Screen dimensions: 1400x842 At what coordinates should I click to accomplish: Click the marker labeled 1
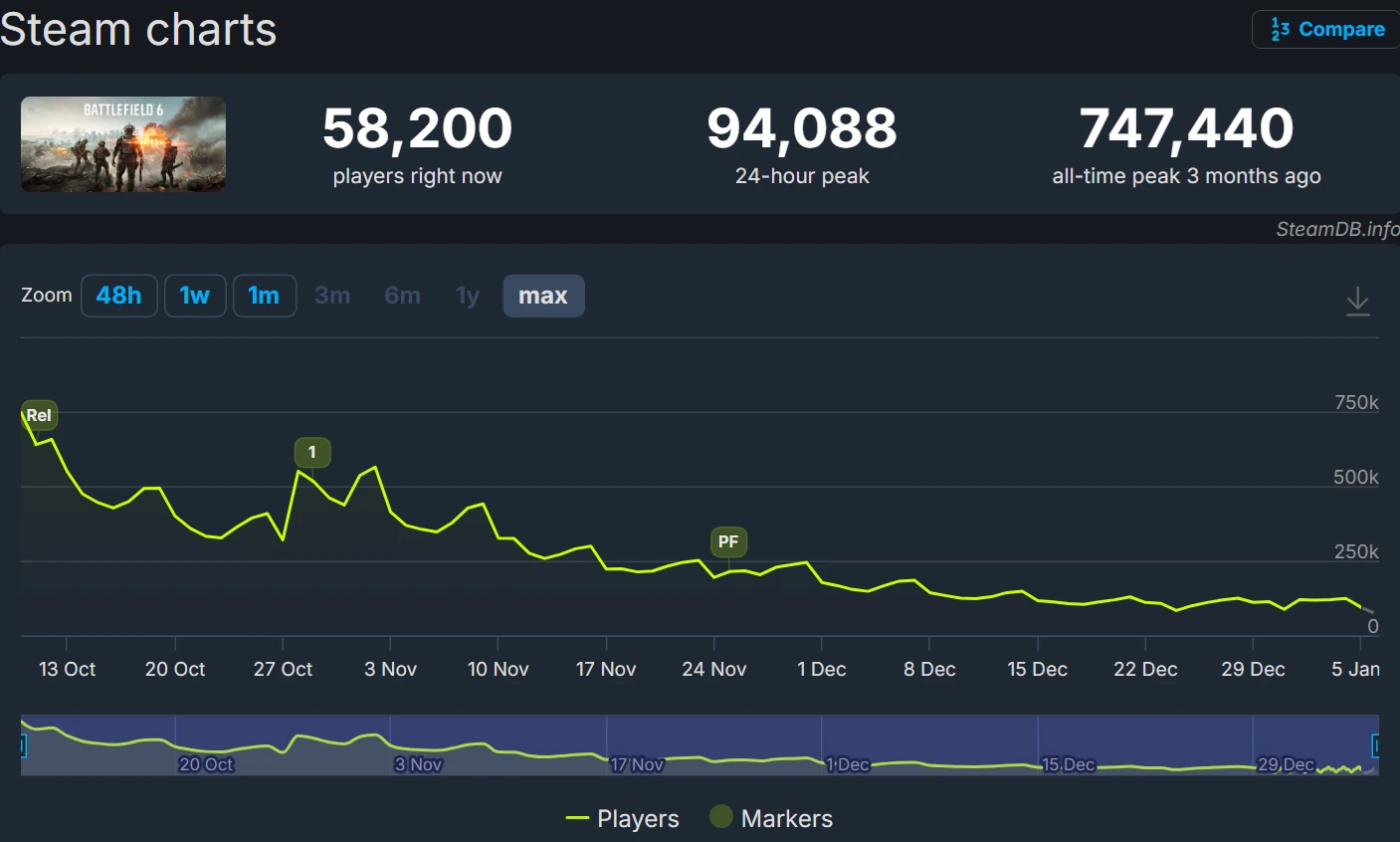click(x=311, y=453)
